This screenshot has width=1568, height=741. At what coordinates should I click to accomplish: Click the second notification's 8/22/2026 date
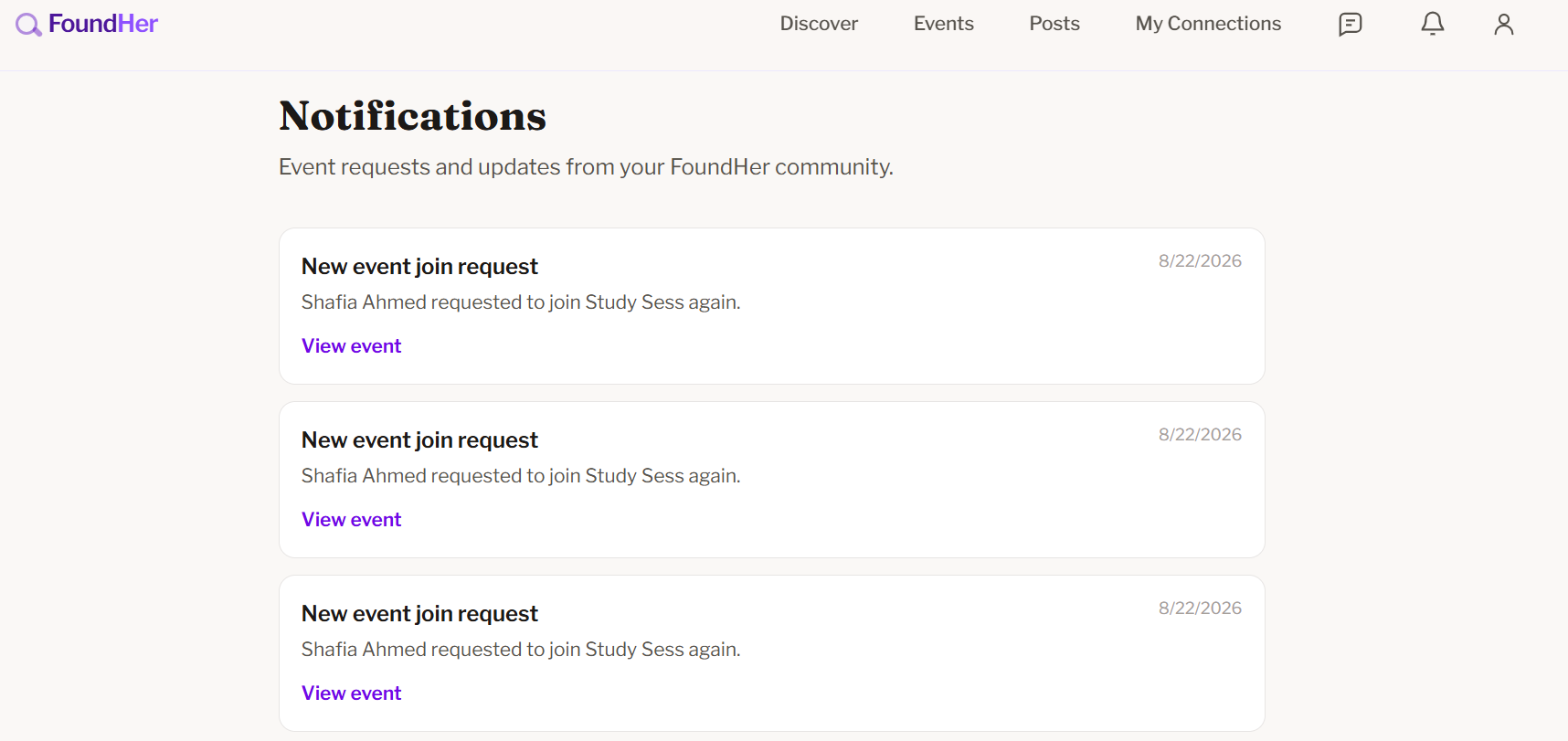coord(1200,435)
